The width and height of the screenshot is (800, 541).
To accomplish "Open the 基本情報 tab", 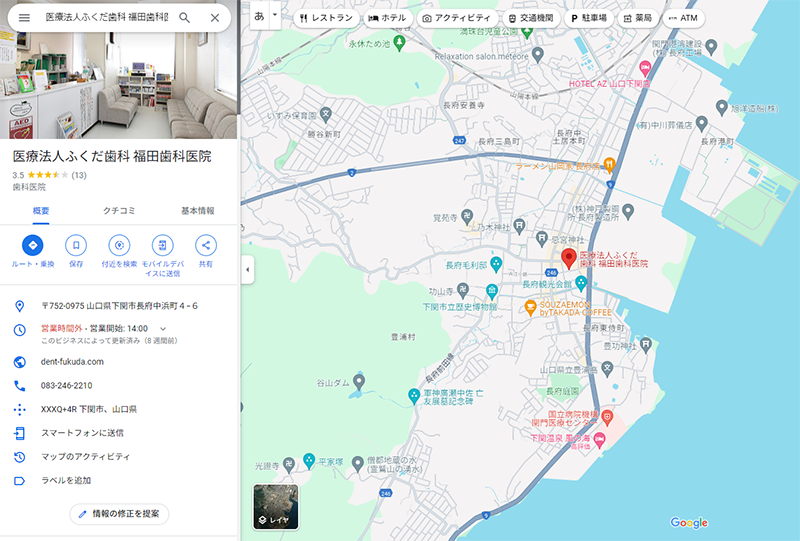I will (x=197, y=211).
